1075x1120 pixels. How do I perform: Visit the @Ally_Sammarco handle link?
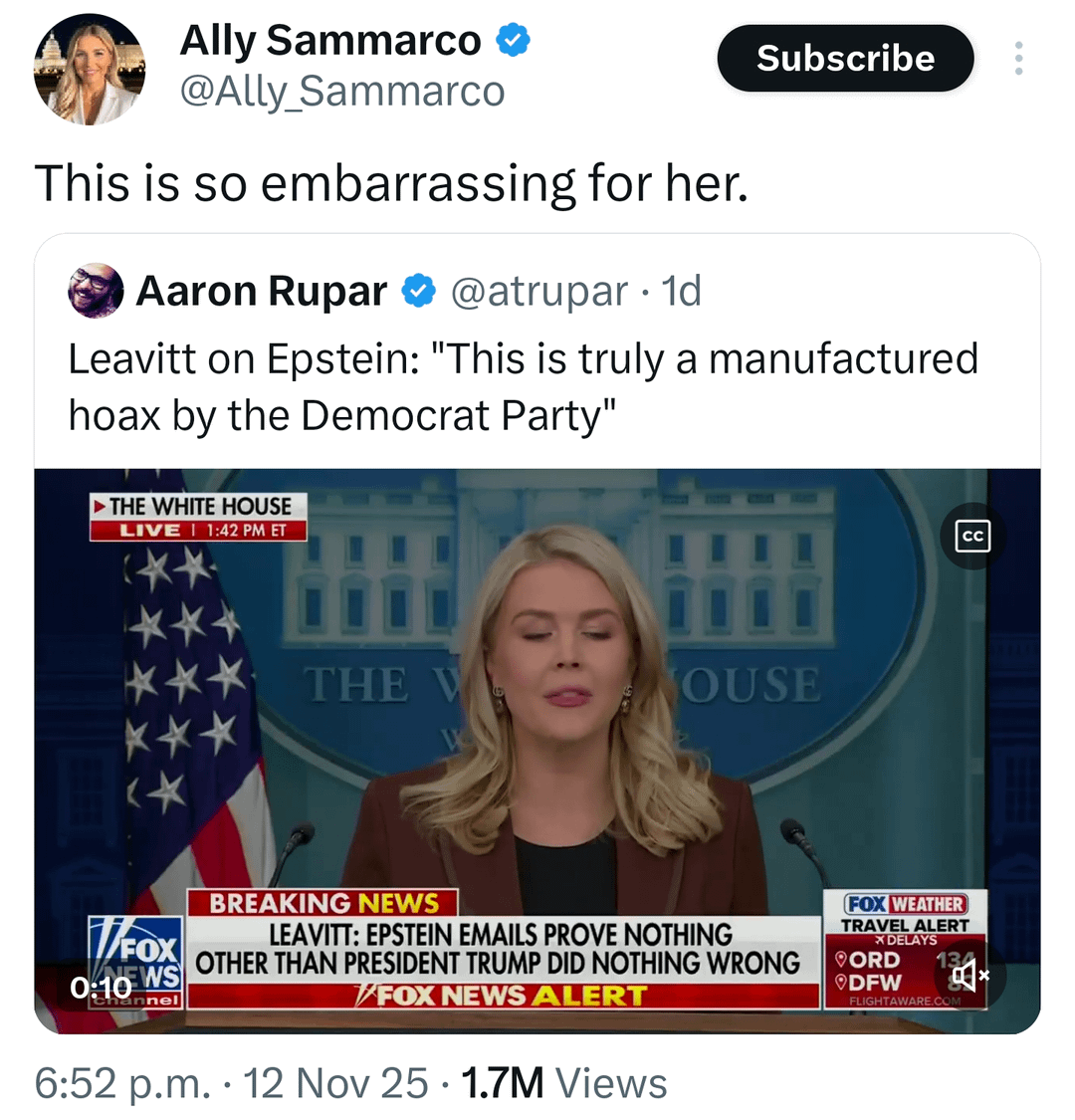341,92
